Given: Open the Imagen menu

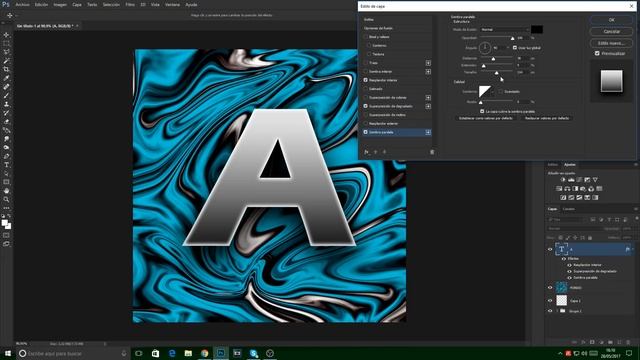Looking at the screenshot, I should pyautogui.click(x=60, y=4).
